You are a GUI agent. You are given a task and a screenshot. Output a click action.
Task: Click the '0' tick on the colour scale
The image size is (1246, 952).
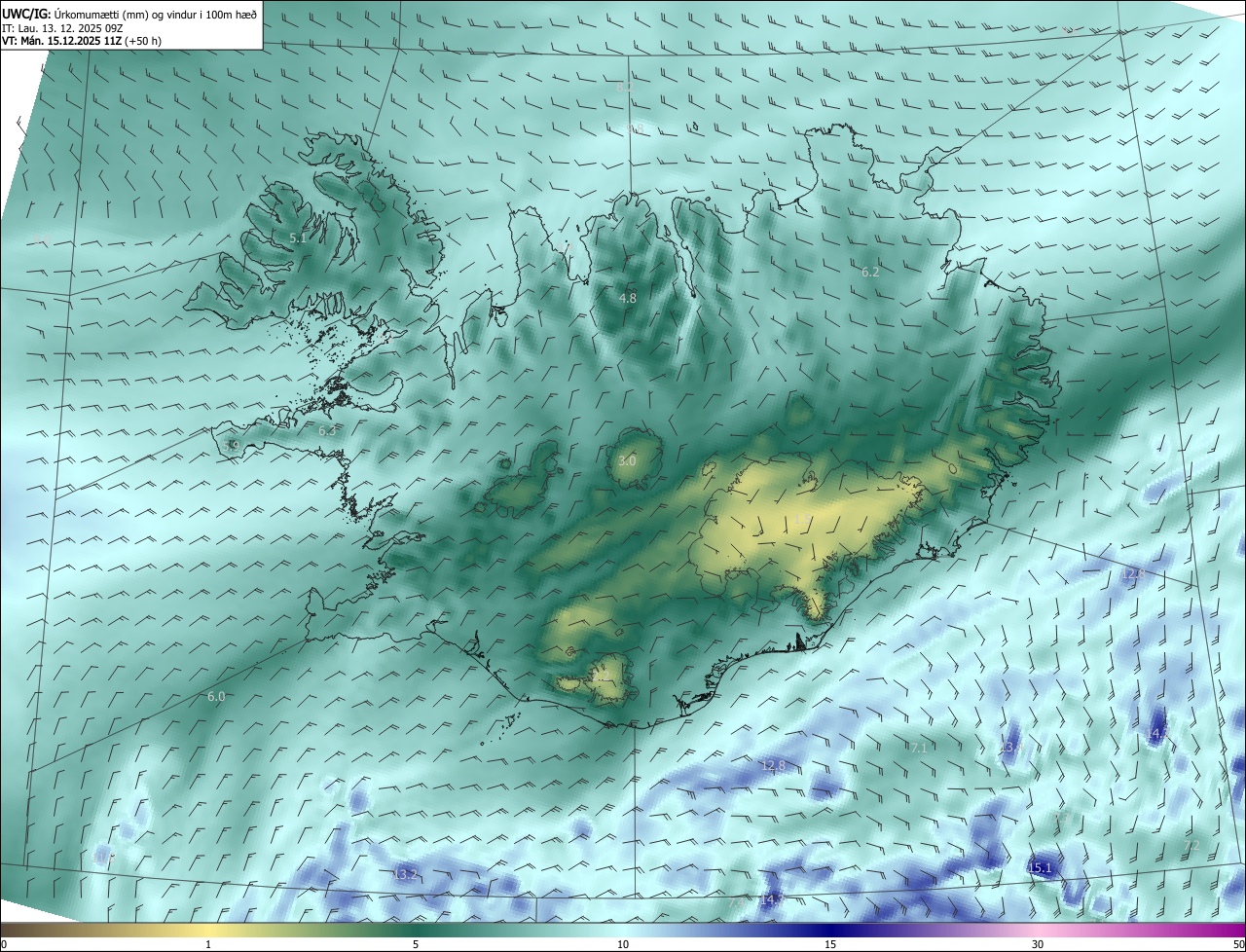(x=4, y=944)
